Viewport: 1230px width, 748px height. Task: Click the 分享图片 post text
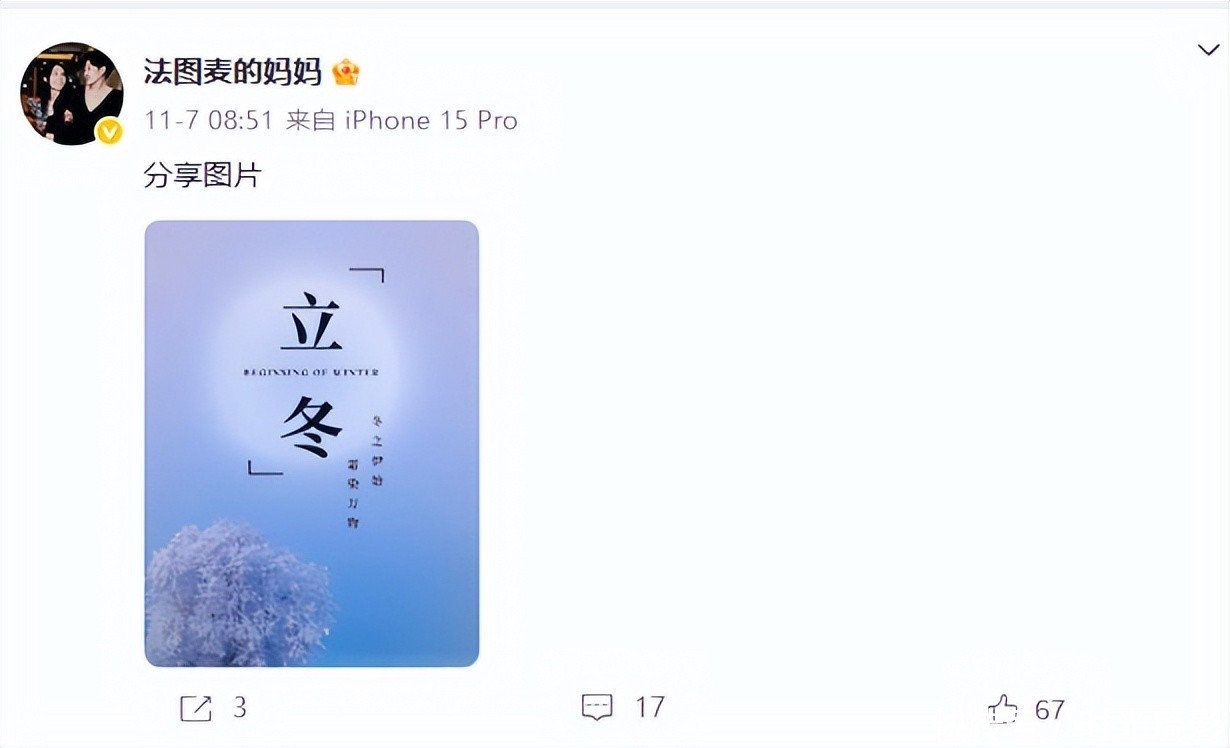[x=203, y=176]
